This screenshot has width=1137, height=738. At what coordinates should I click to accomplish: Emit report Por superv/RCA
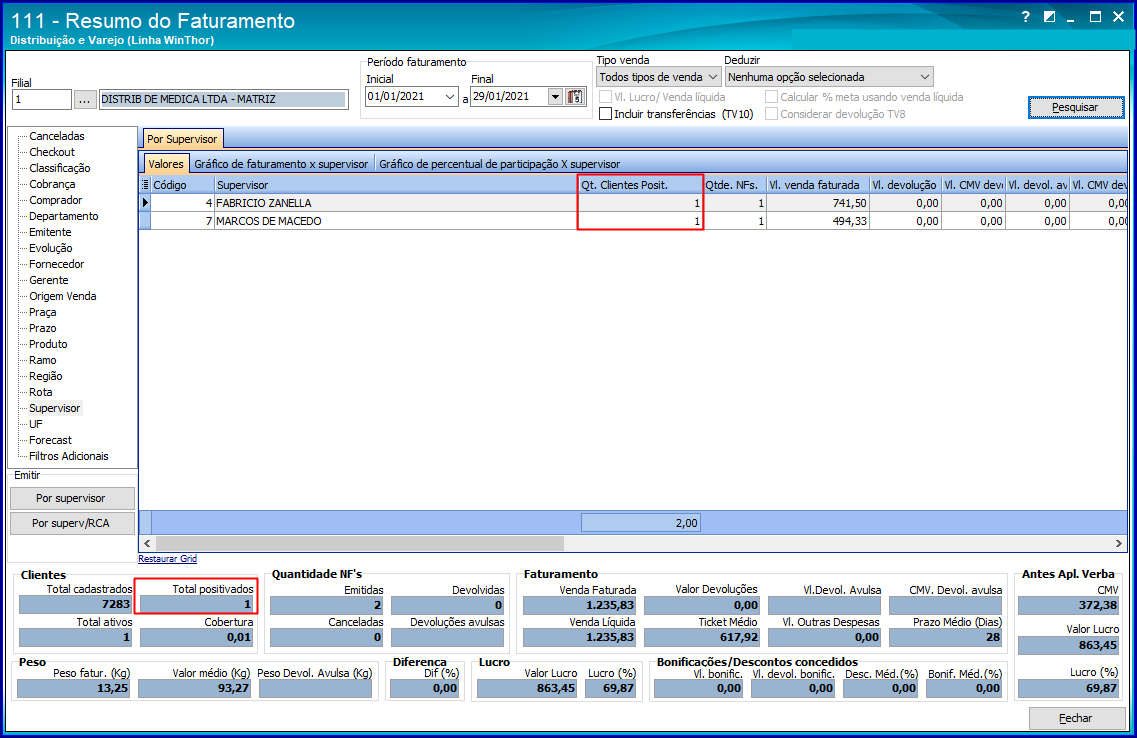point(72,523)
